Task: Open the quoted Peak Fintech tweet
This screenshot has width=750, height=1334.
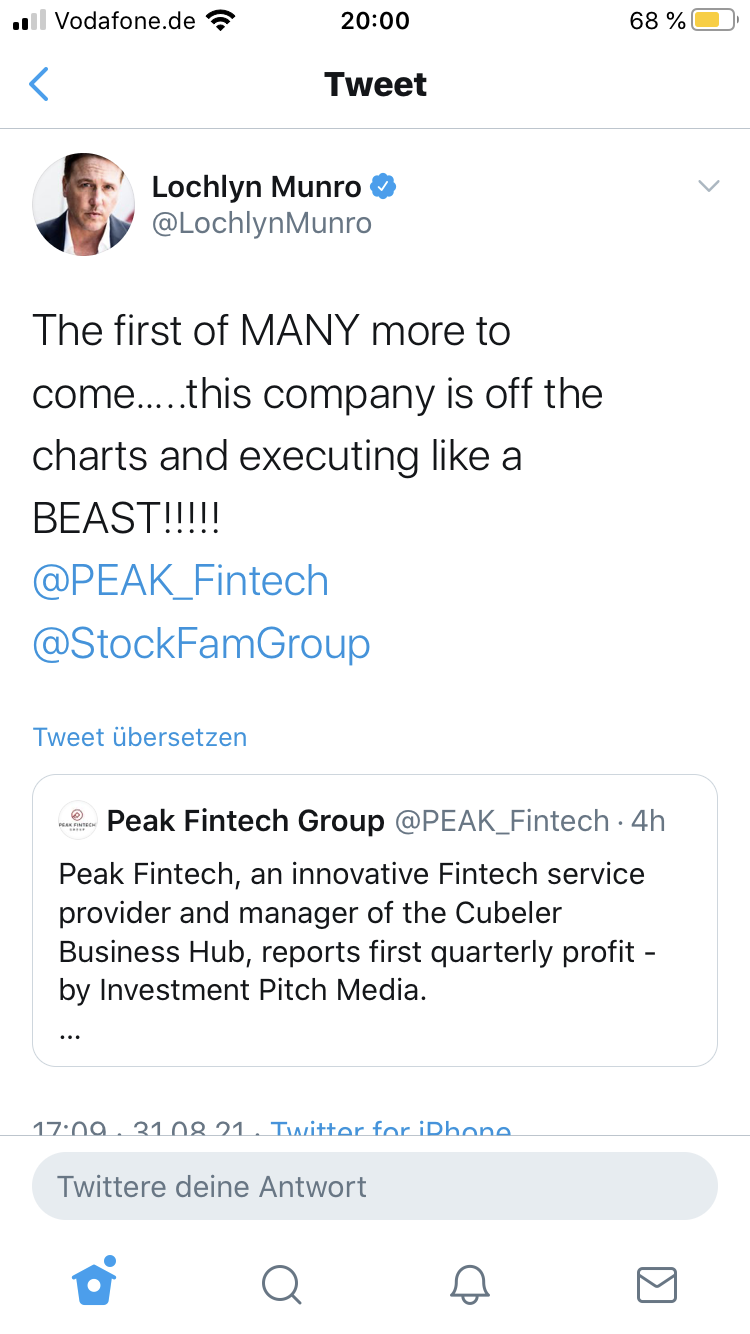Action: (x=375, y=930)
